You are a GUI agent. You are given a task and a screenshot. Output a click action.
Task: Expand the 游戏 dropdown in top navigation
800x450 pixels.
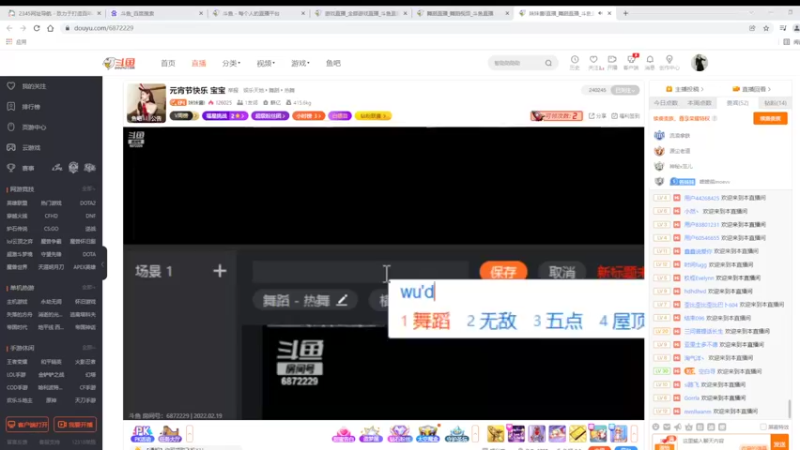pos(301,63)
